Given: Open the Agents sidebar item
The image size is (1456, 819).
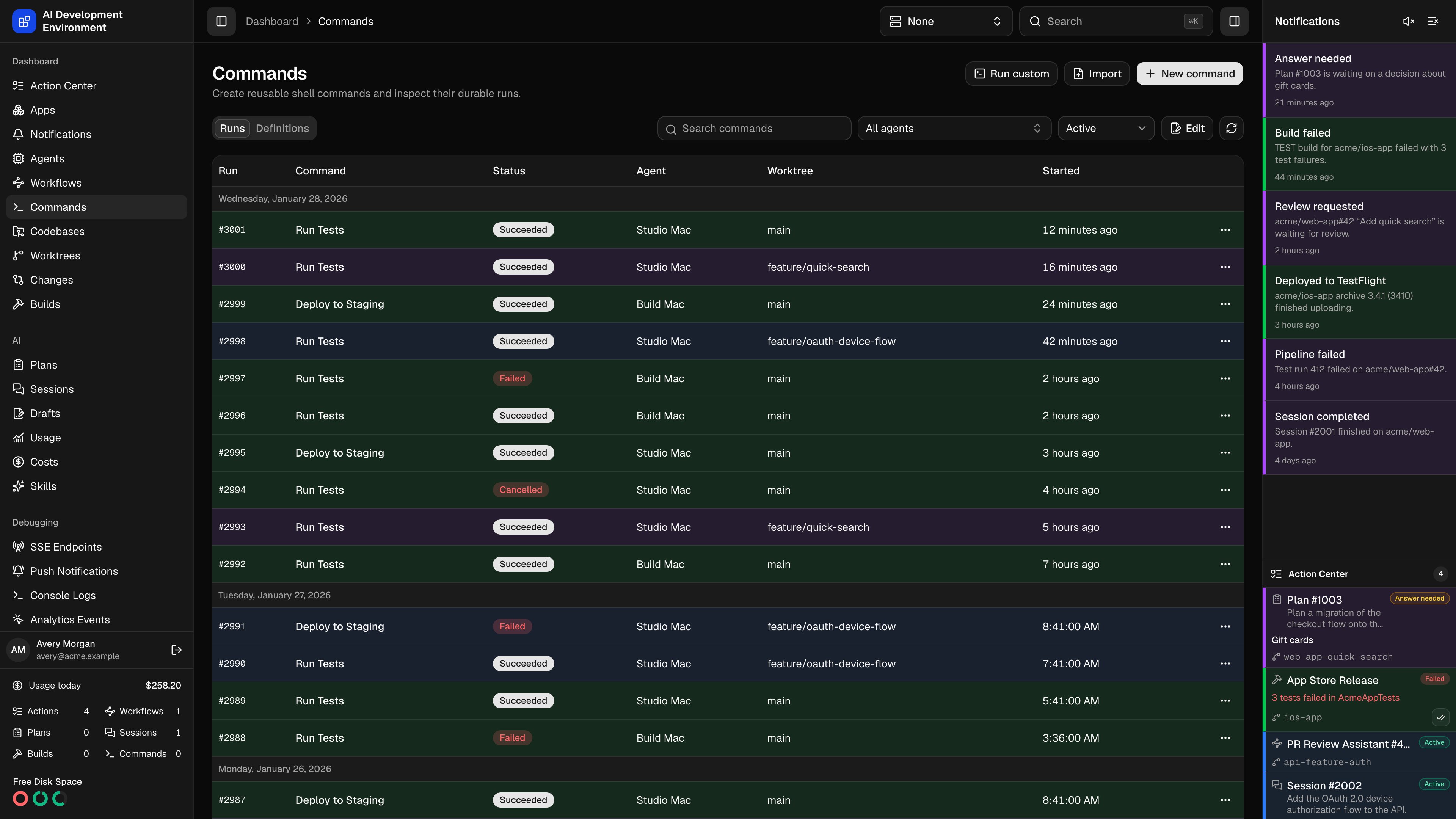Looking at the screenshot, I should pyautogui.click(x=97, y=159).
